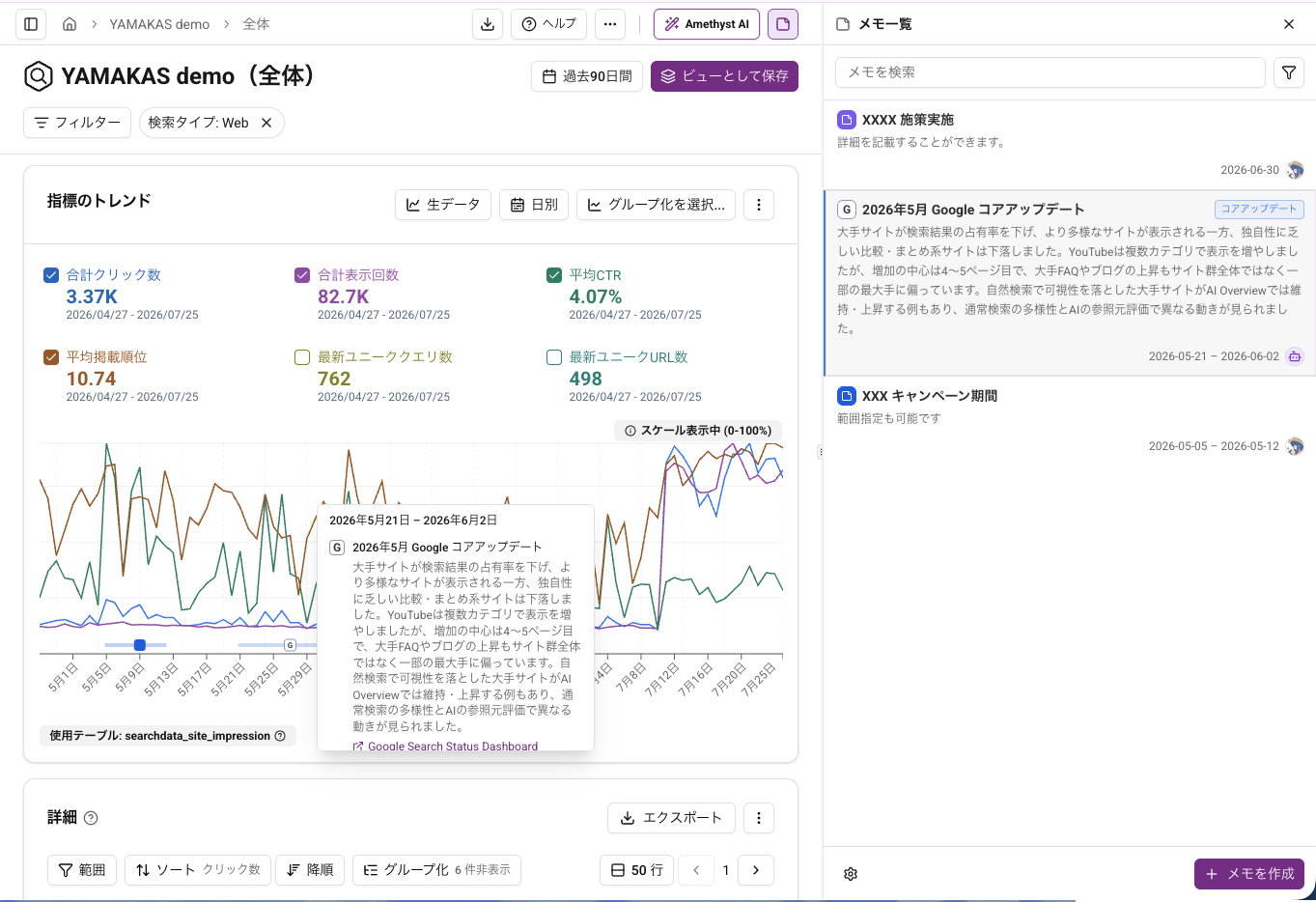
Task: Click the panel resize handle dots
Action: (x=820, y=451)
